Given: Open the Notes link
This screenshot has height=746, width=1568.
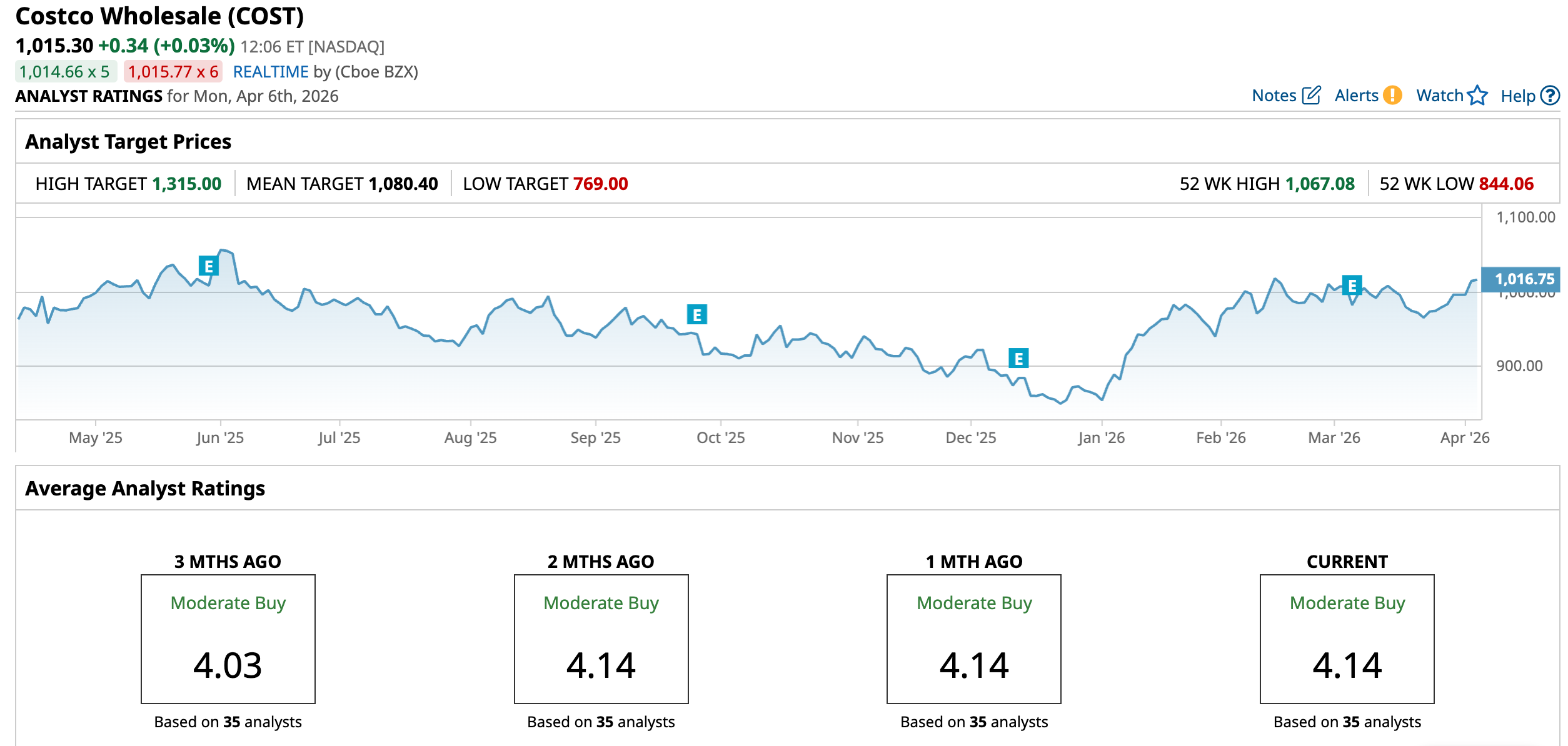Looking at the screenshot, I should 1274,96.
